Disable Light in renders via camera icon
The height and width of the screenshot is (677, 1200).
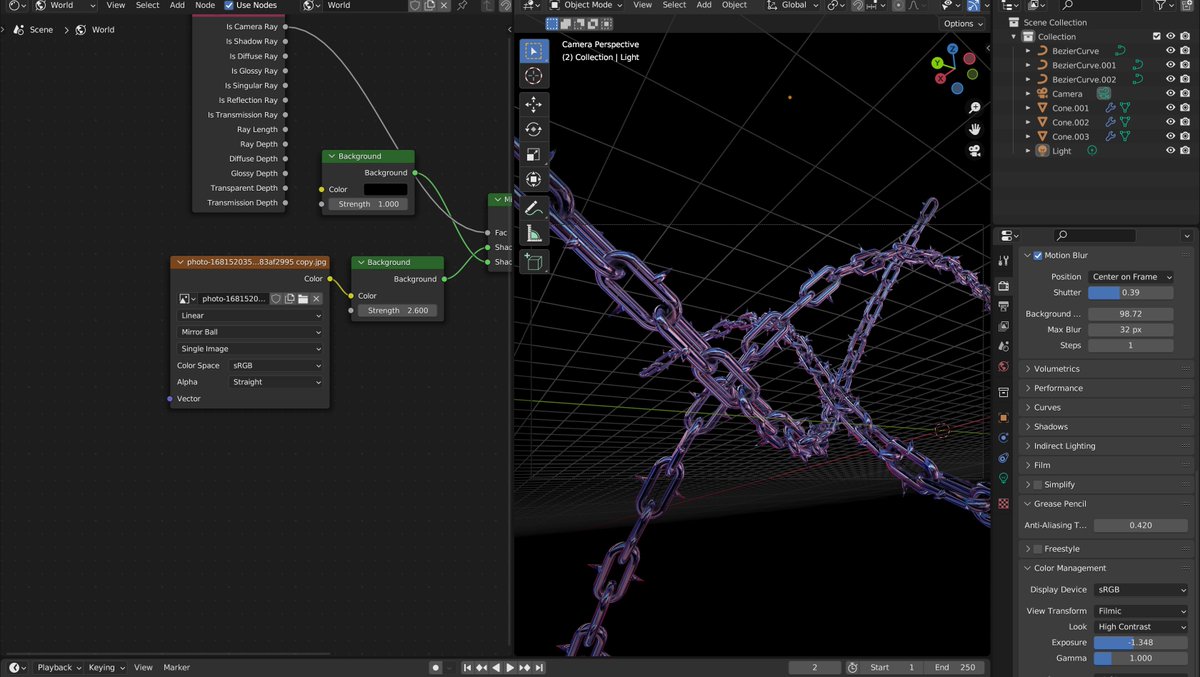[x=1185, y=151]
